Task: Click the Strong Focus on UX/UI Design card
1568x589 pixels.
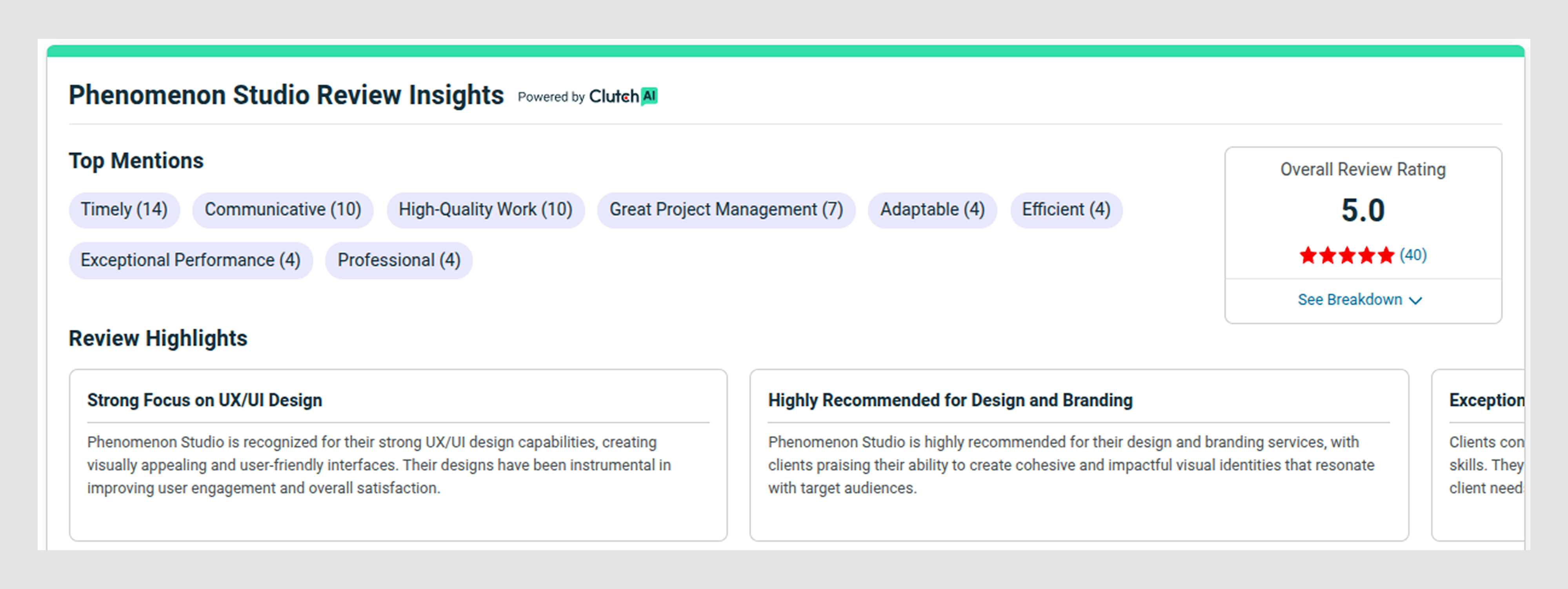Action: click(x=398, y=454)
